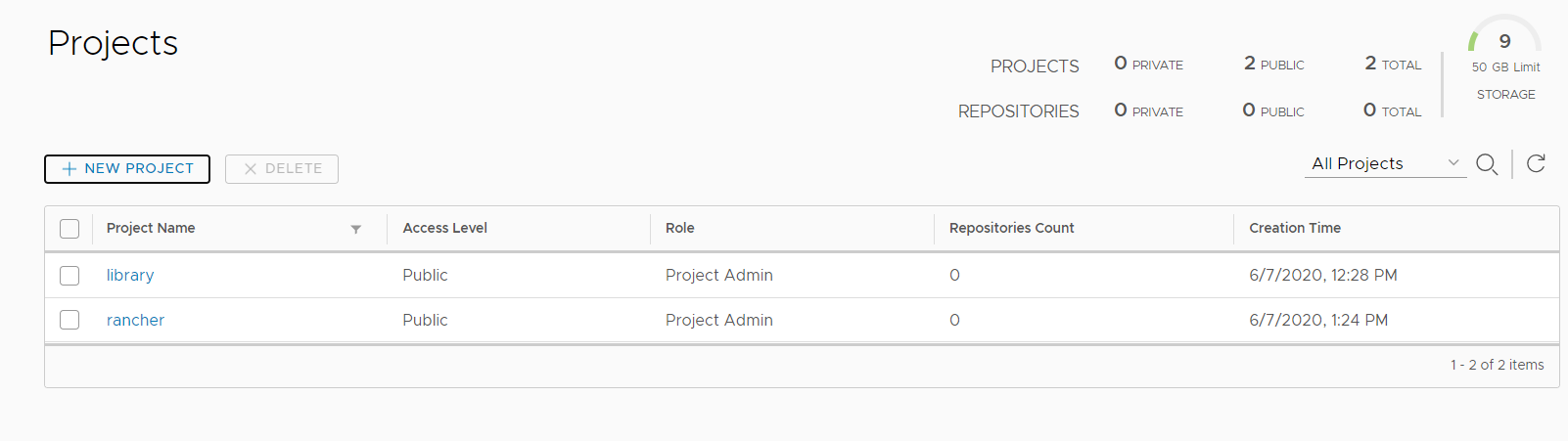This screenshot has width=1568, height=441.
Task: Toggle the select-all header checkbox
Action: pyautogui.click(x=69, y=229)
